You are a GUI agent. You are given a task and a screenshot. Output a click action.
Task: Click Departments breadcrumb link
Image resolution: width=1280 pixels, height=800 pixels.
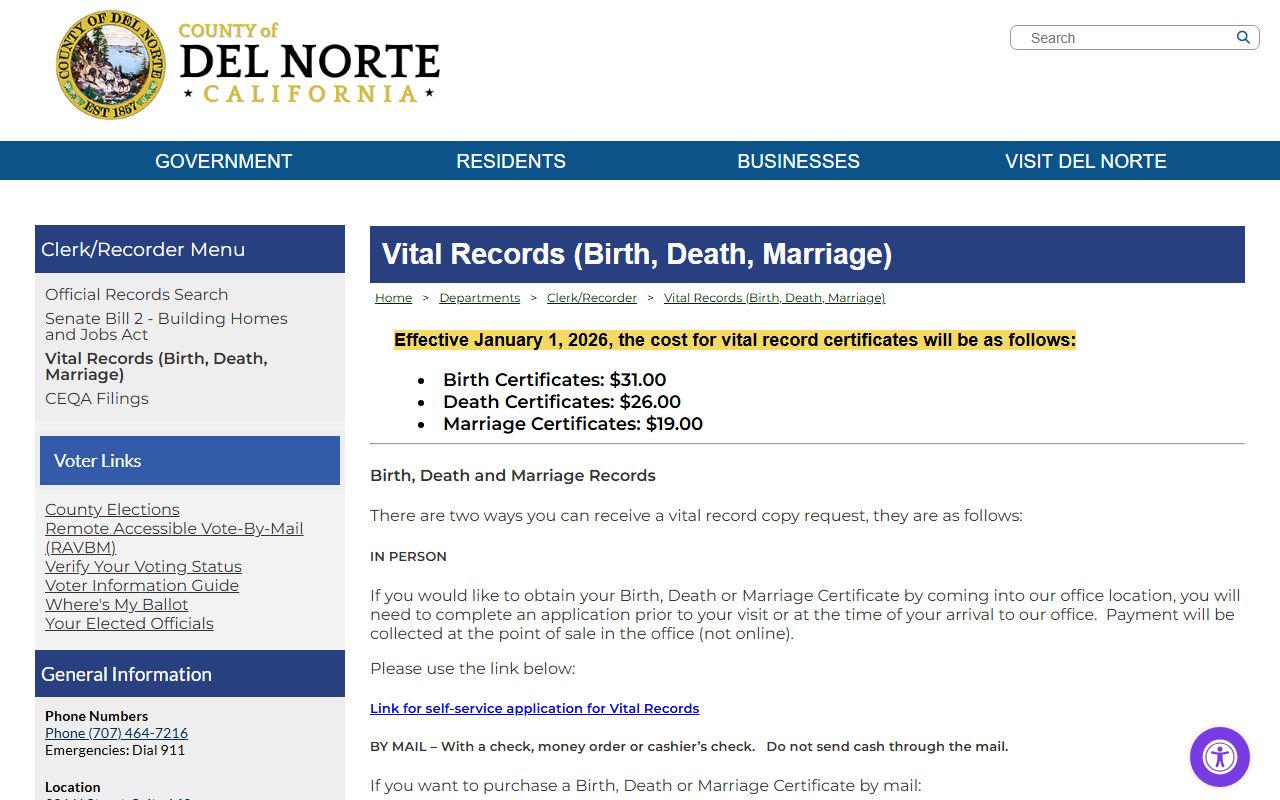480,298
